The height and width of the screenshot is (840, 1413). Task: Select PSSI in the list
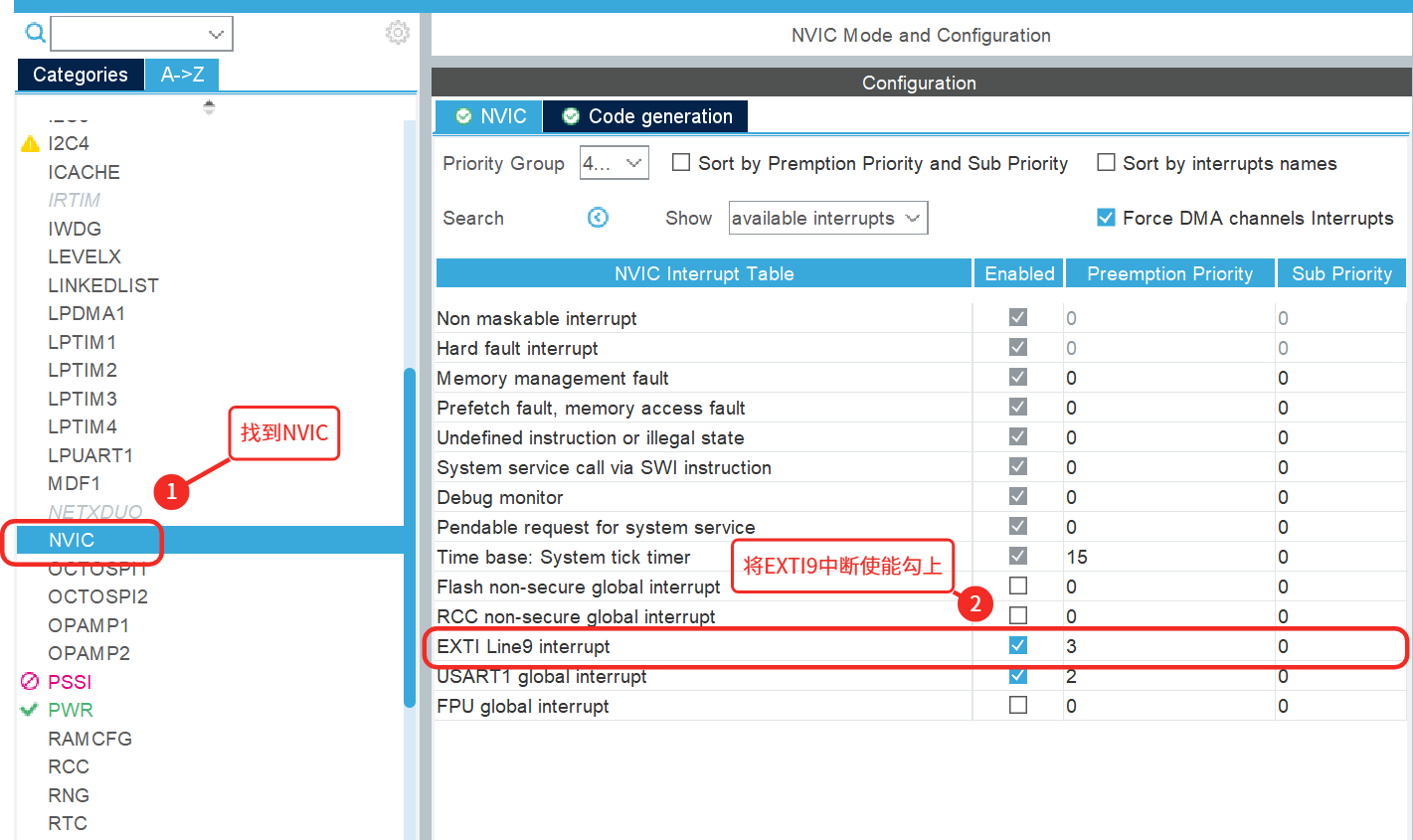click(70, 682)
